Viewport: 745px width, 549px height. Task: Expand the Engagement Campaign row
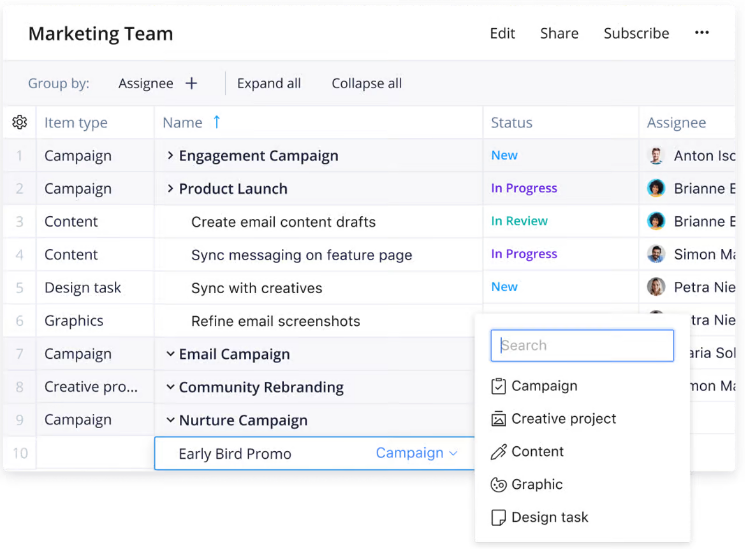pyautogui.click(x=170, y=156)
